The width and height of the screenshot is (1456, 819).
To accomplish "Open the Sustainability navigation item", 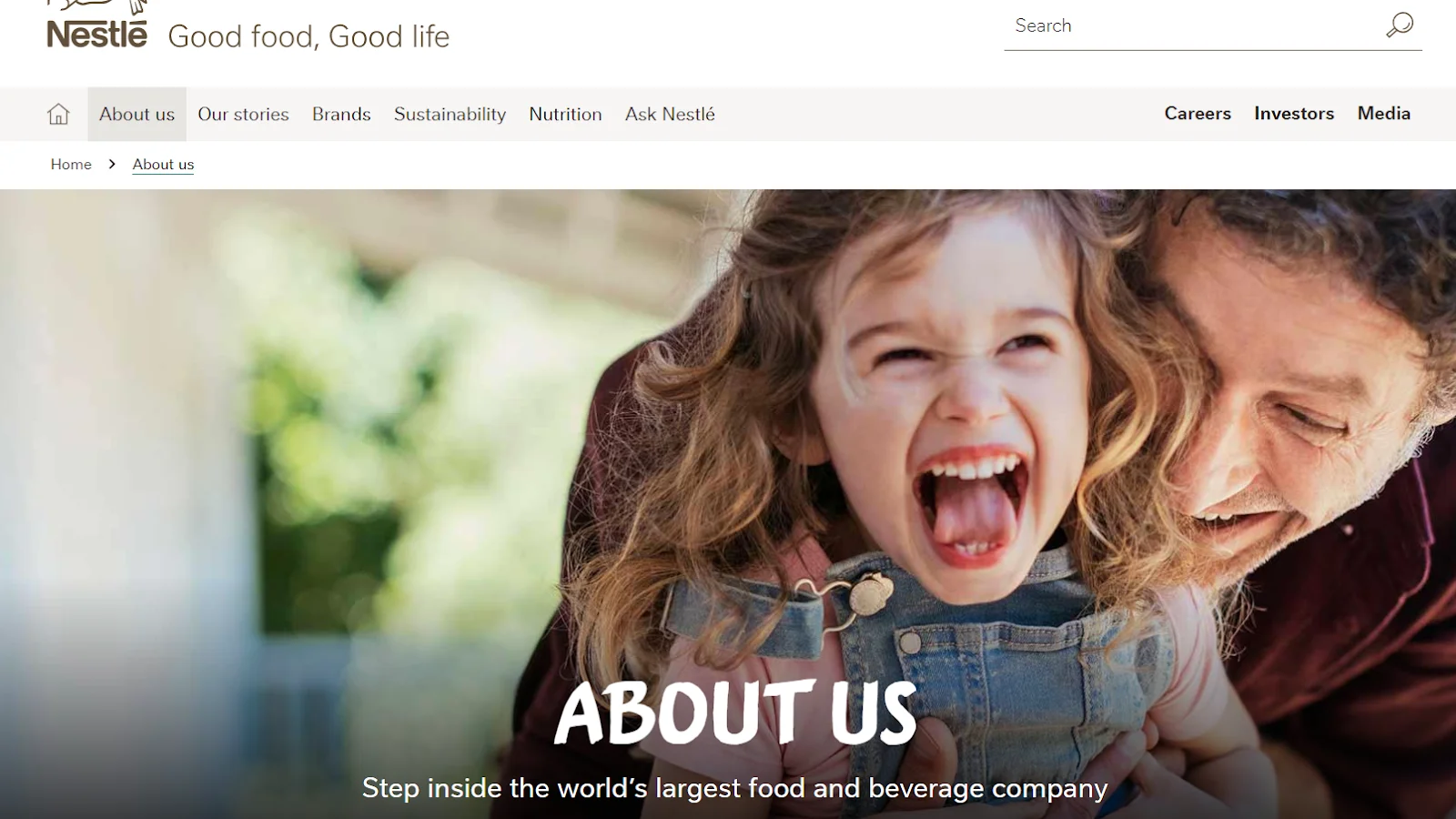I will pyautogui.click(x=450, y=114).
